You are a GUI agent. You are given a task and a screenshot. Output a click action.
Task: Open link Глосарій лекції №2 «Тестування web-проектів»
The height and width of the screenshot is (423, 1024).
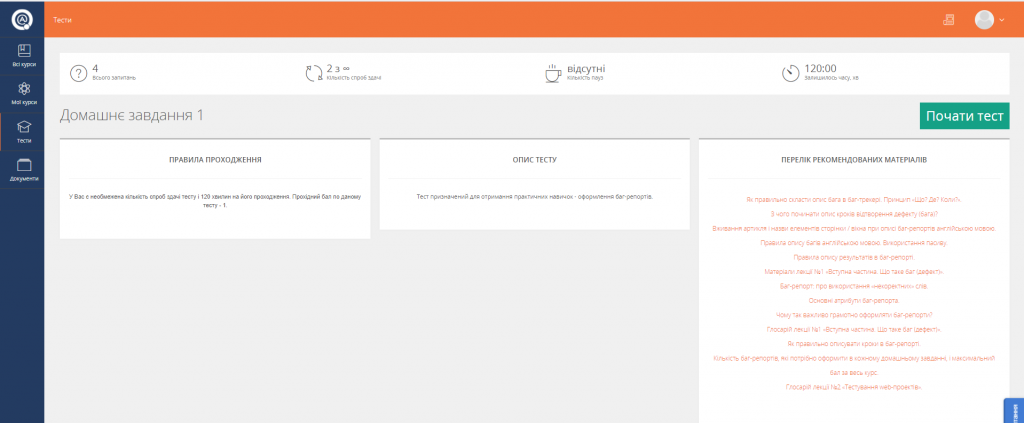(x=854, y=387)
